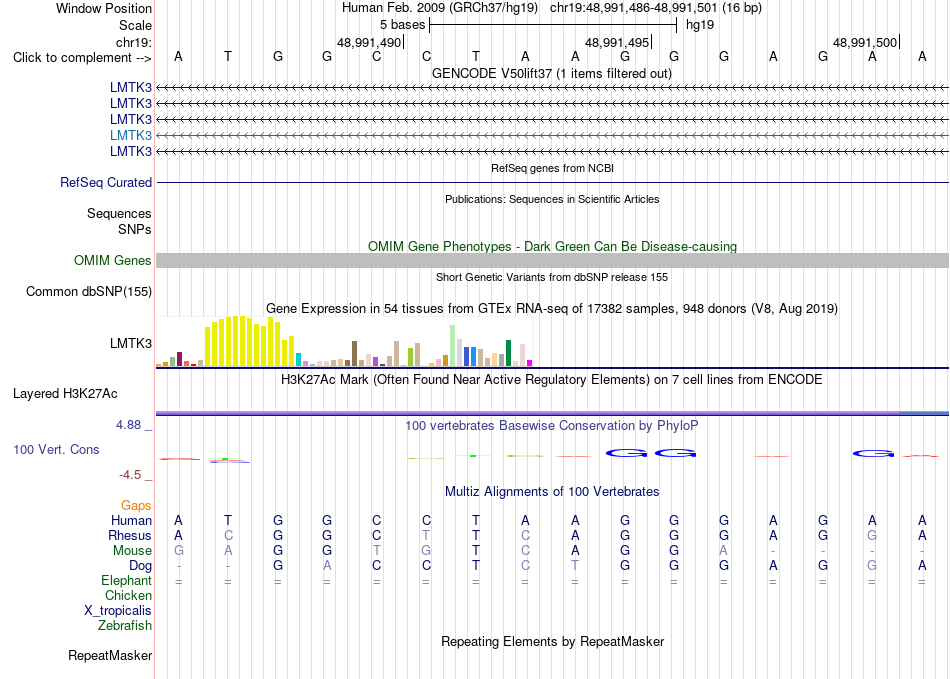Open RefSeq Curated track settings
The width and height of the screenshot is (950, 679).
[106, 182]
